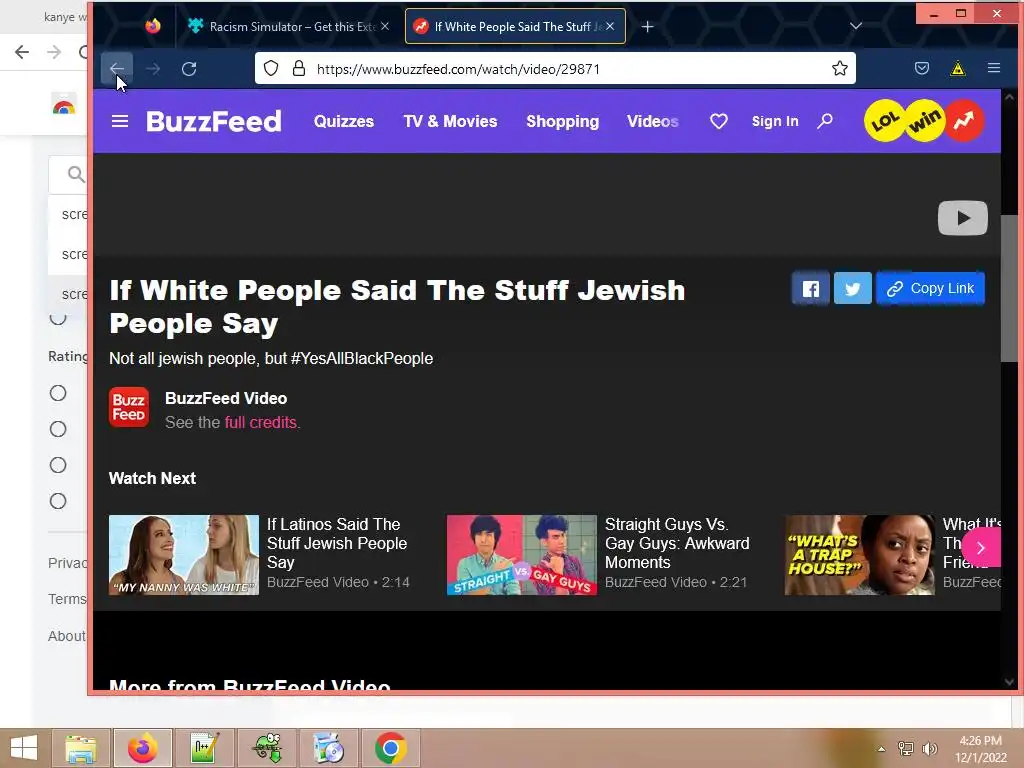The width and height of the screenshot is (1024, 768).
Task: Click the win badge
Action: pyautogui.click(x=925, y=120)
